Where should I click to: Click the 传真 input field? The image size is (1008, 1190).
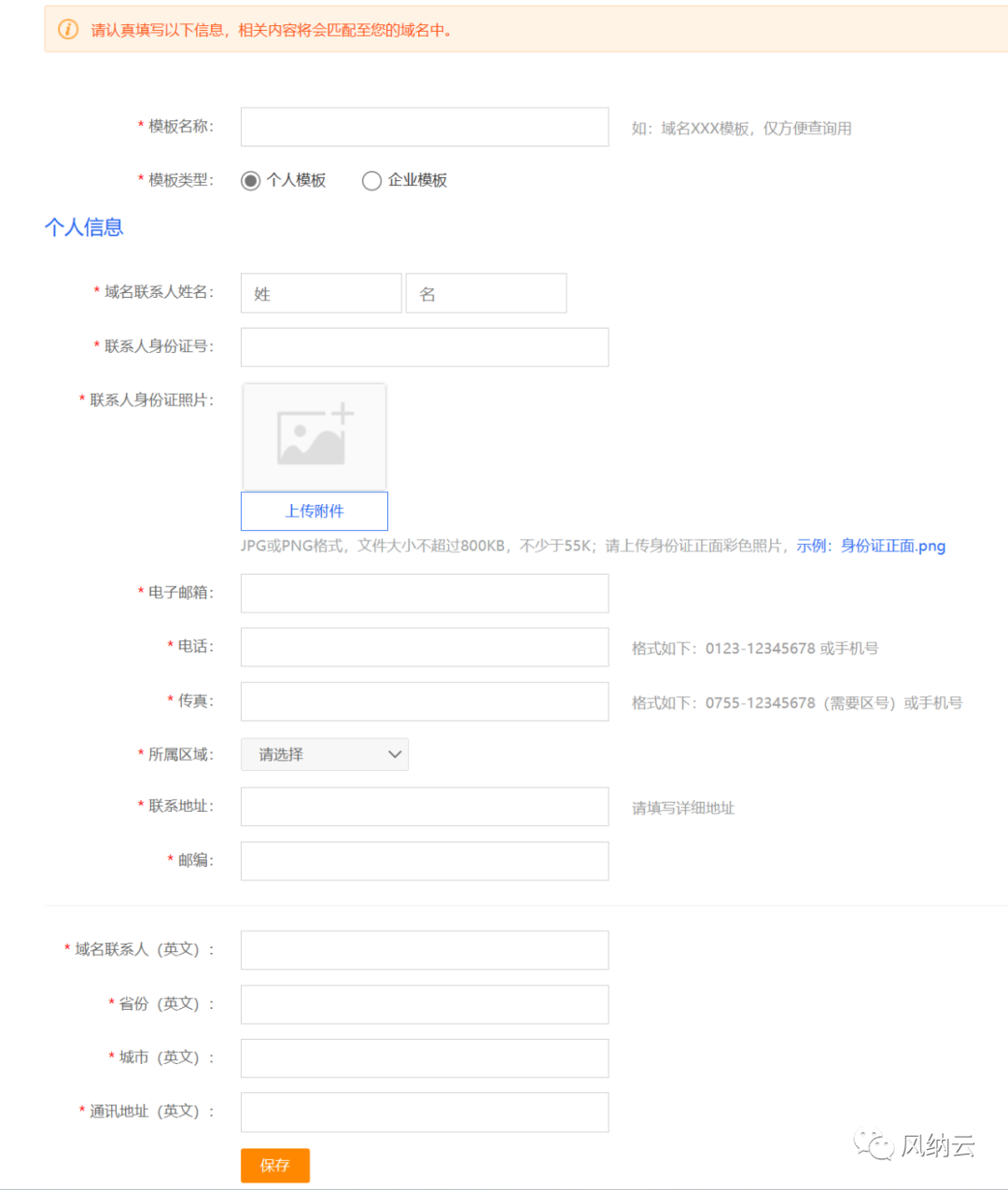click(425, 702)
